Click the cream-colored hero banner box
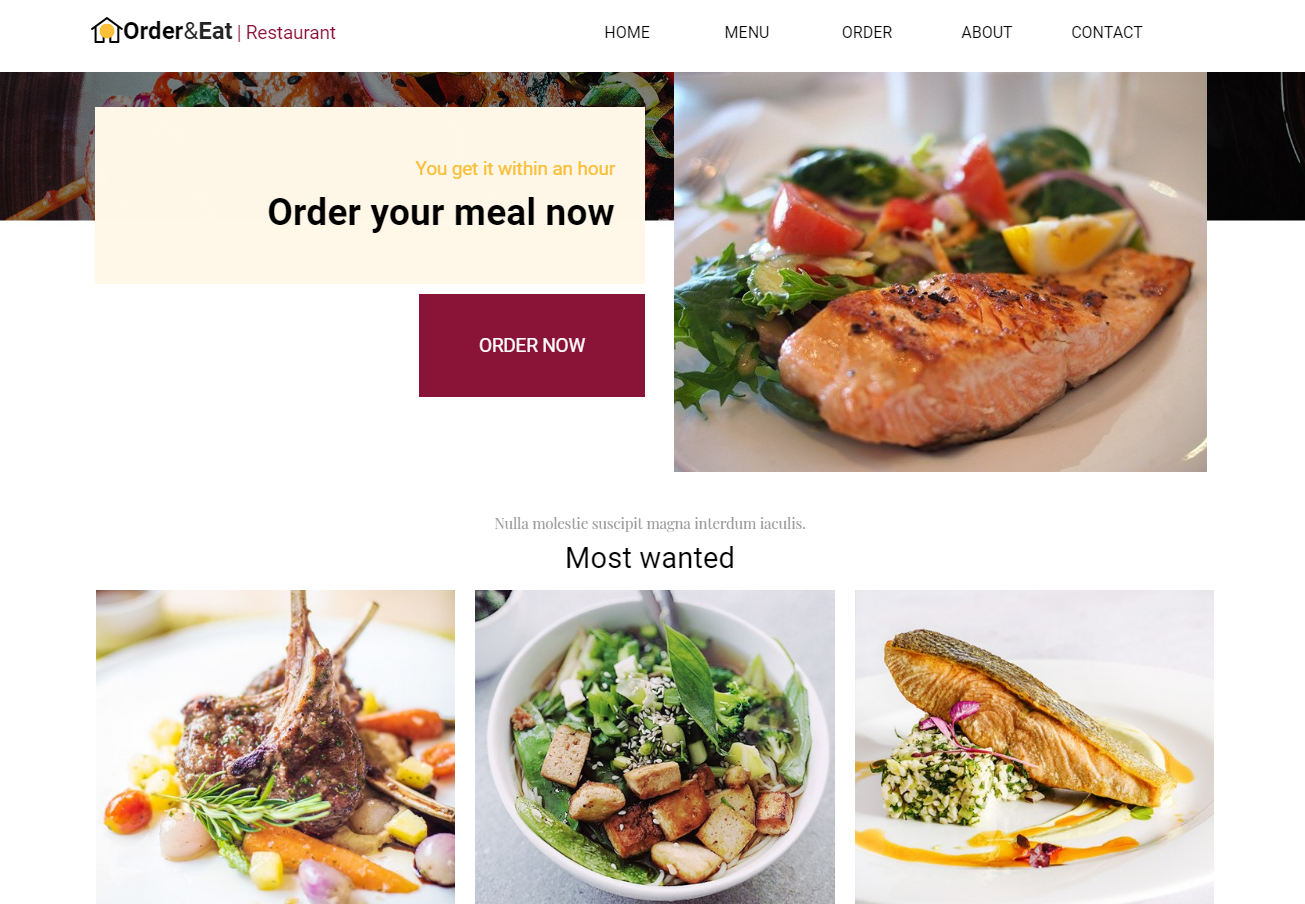This screenshot has height=904, width=1305. click(370, 195)
